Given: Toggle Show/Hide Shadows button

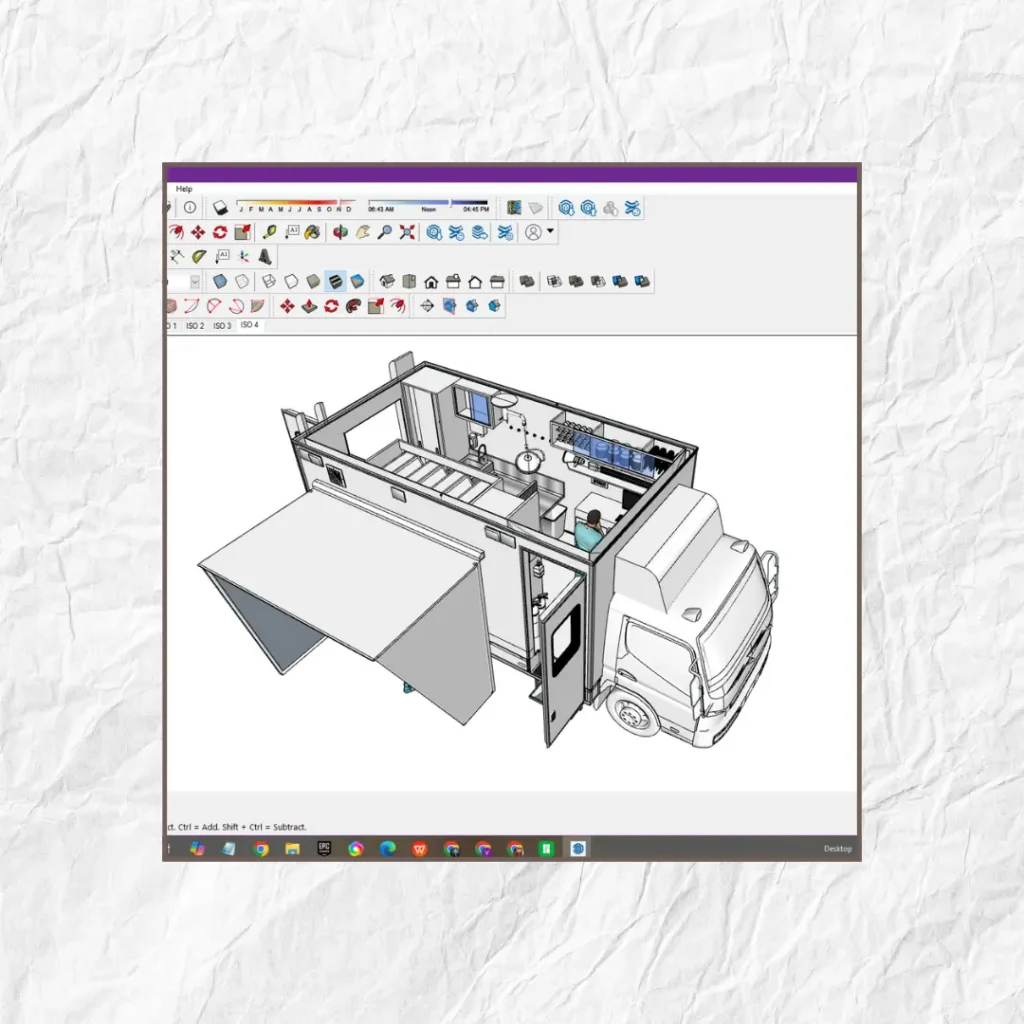Looking at the screenshot, I should 221,208.
